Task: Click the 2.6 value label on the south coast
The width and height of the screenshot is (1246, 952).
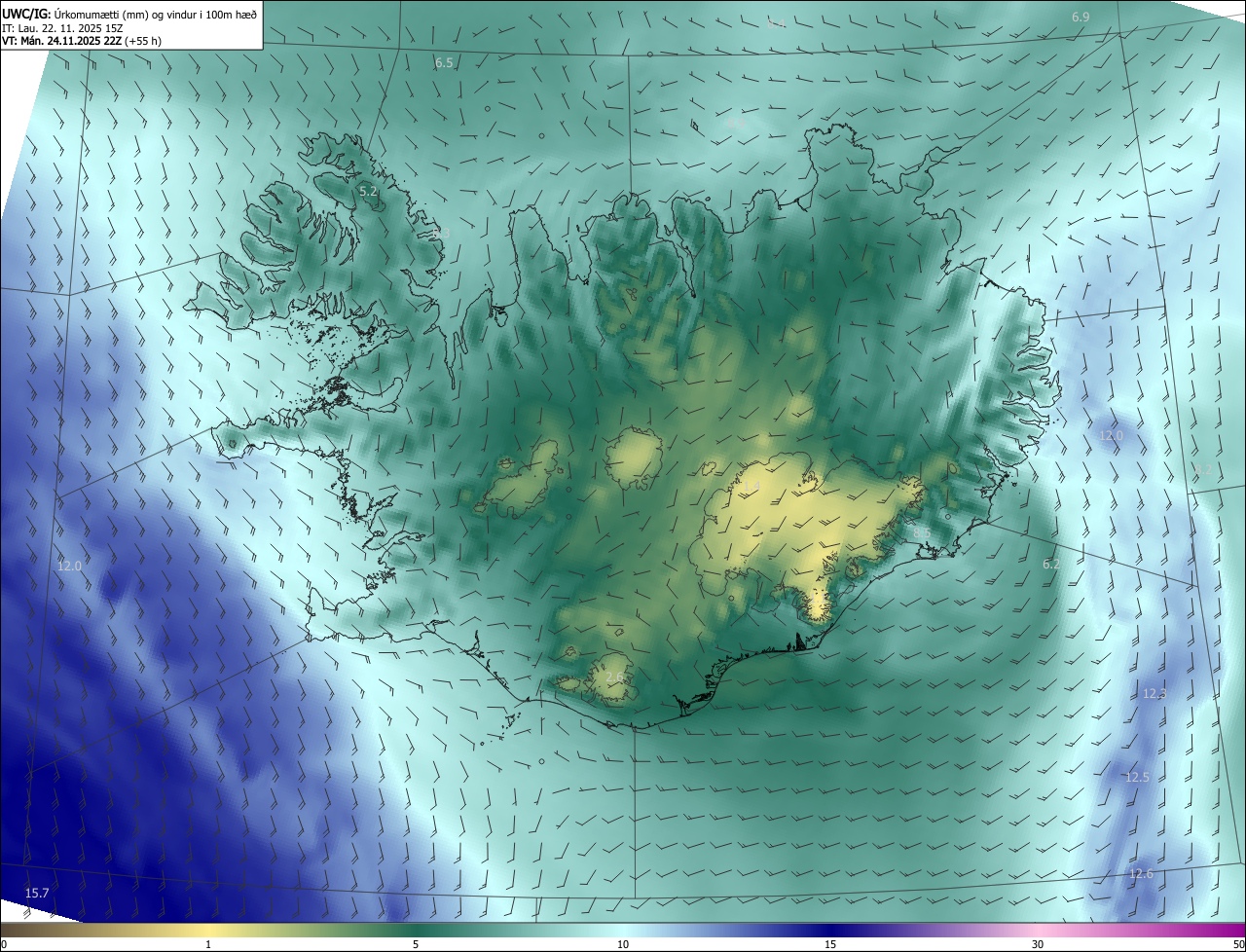Action: click(614, 677)
